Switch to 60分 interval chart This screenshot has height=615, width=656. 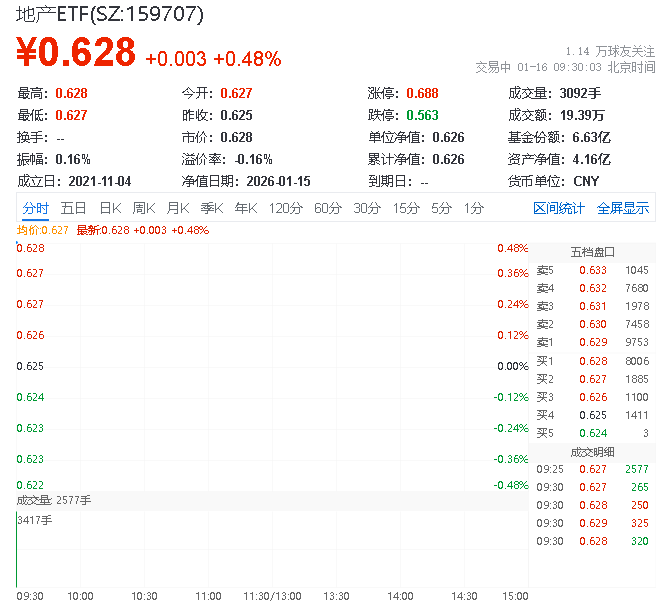coord(328,208)
